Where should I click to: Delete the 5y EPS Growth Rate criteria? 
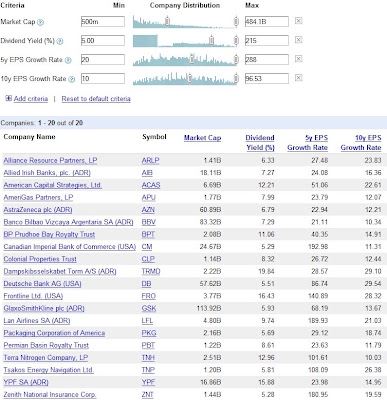[299, 59]
